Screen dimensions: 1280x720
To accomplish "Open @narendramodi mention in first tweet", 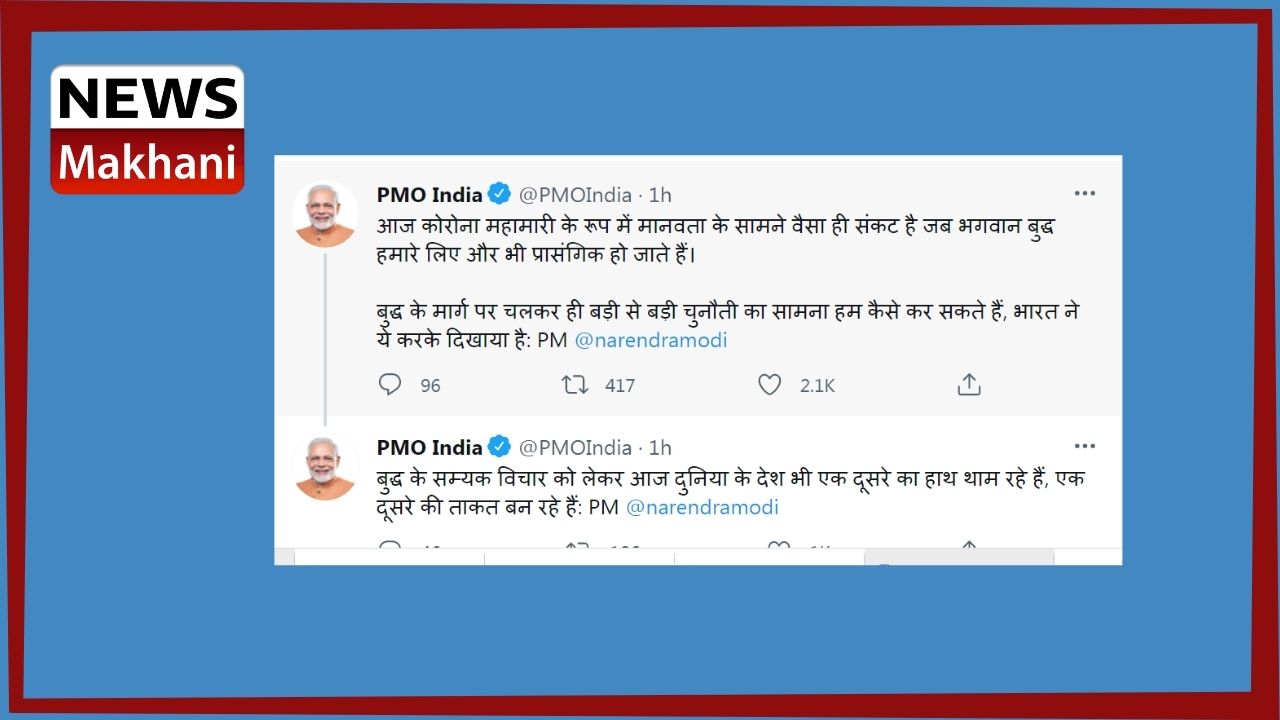I will pyautogui.click(x=651, y=340).
